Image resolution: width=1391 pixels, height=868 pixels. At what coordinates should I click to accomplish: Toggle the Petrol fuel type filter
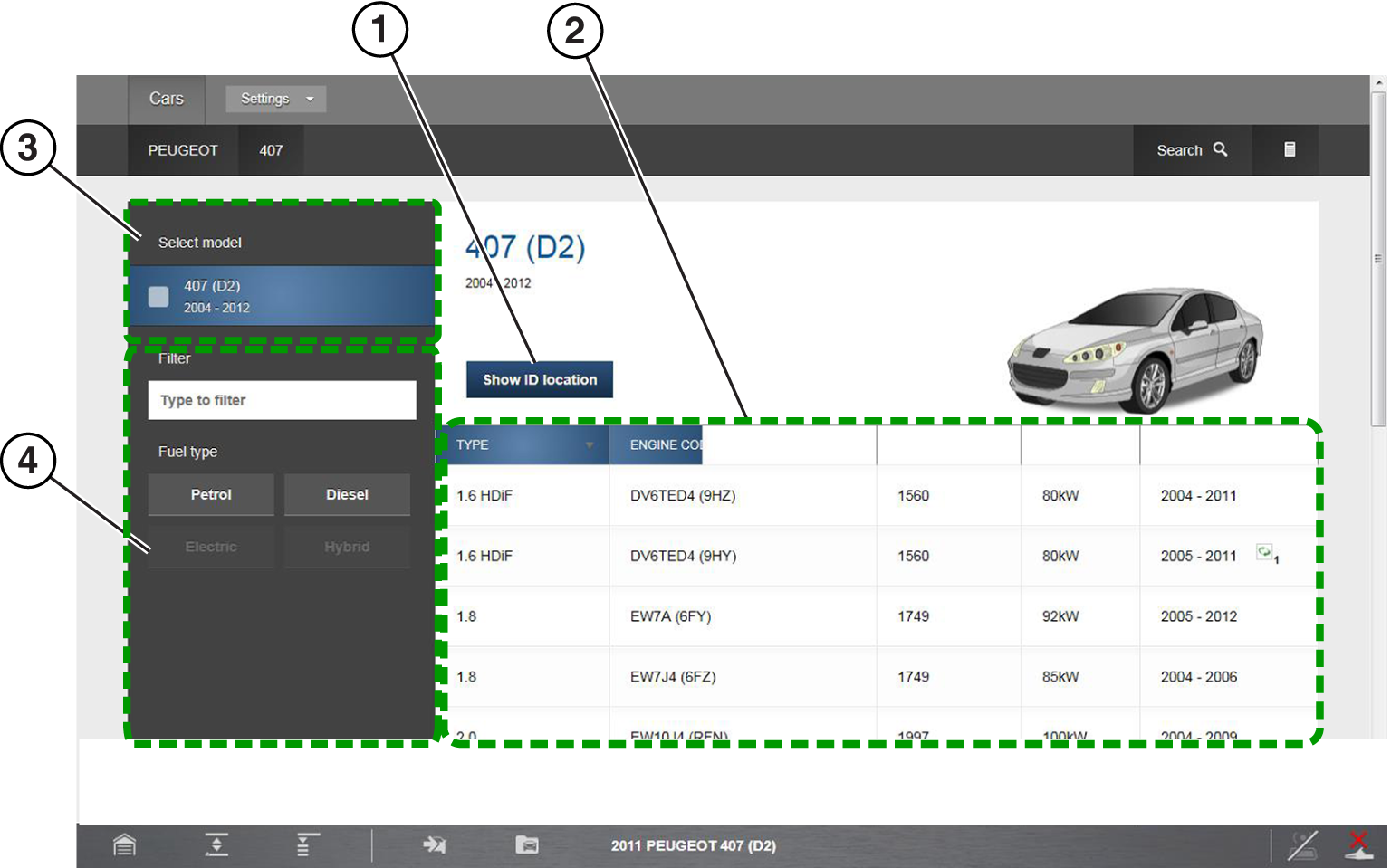tap(211, 495)
